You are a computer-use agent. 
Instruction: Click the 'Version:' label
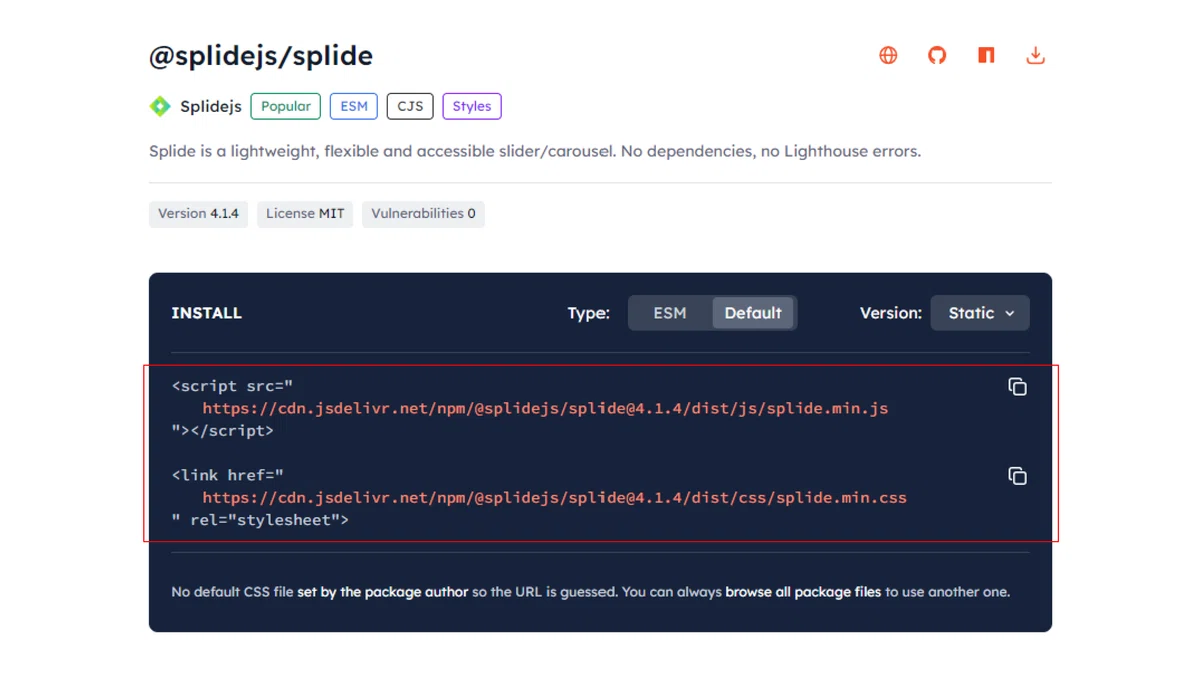point(891,313)
